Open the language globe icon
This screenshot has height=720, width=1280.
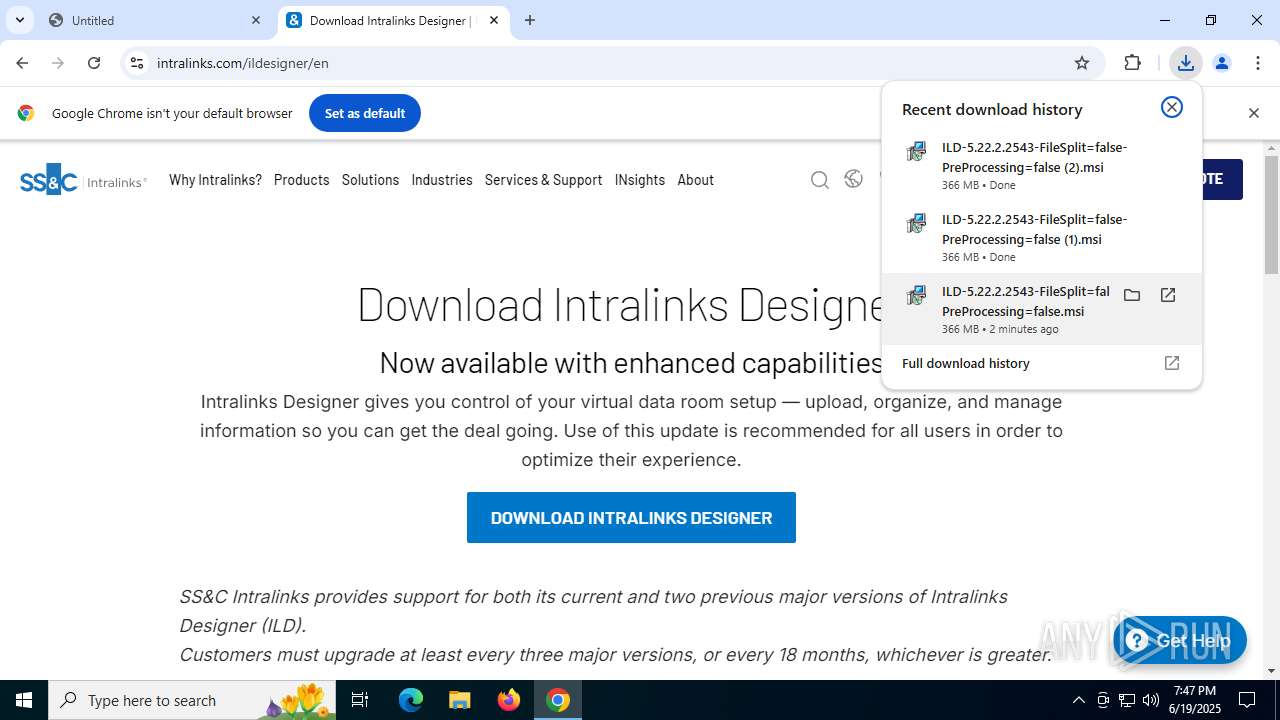[853, 179]
